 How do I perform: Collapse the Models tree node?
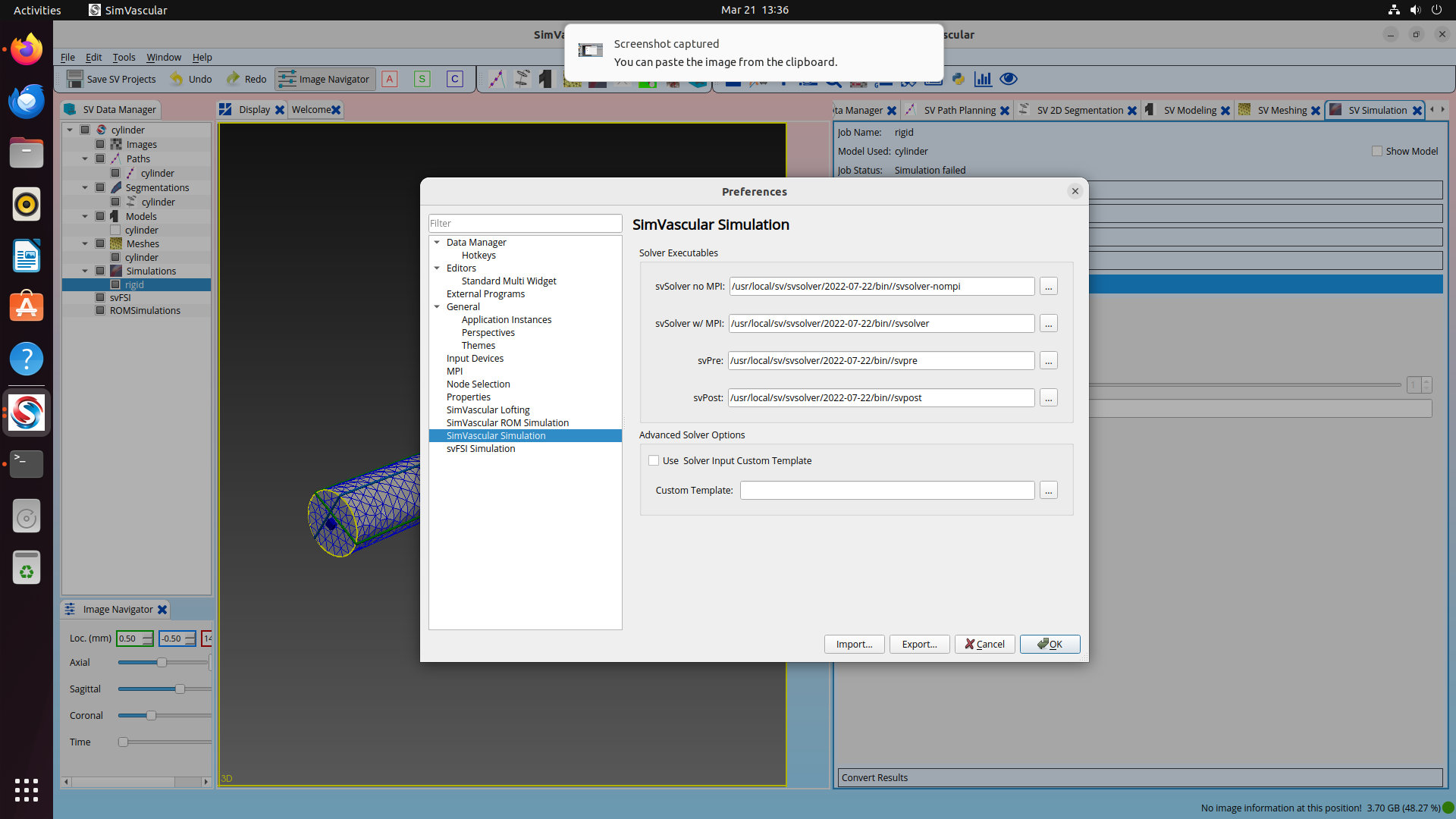(x=85, y=216)
